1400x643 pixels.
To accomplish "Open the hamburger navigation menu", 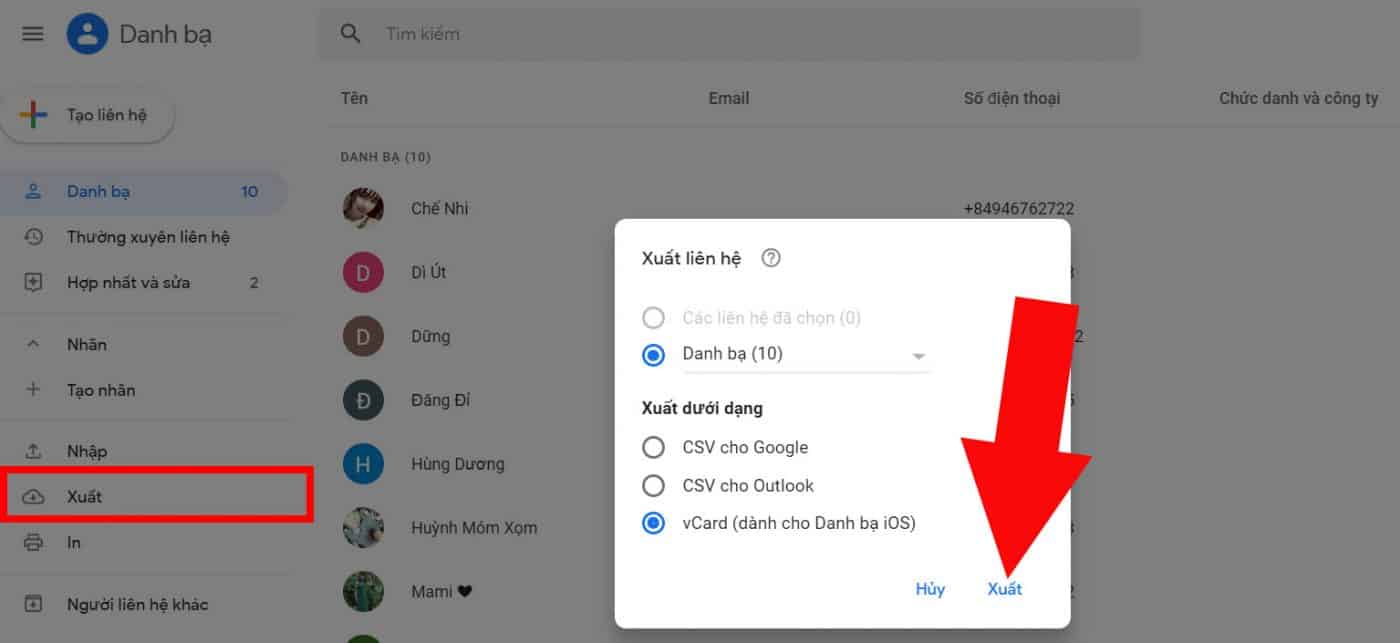I will (32, 33).
